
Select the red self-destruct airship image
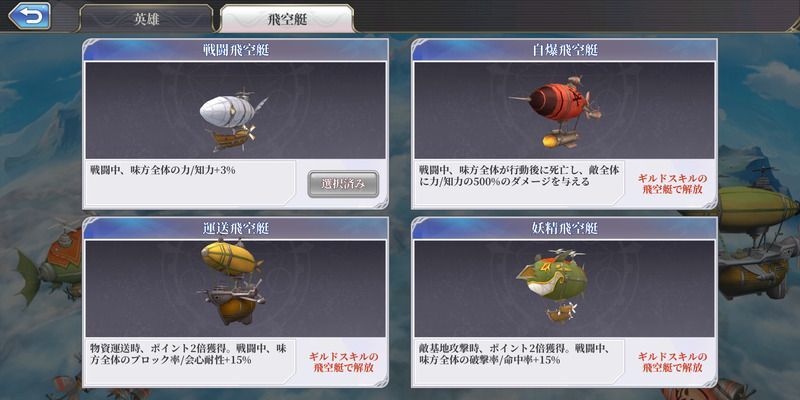click(x=556, y=111)
